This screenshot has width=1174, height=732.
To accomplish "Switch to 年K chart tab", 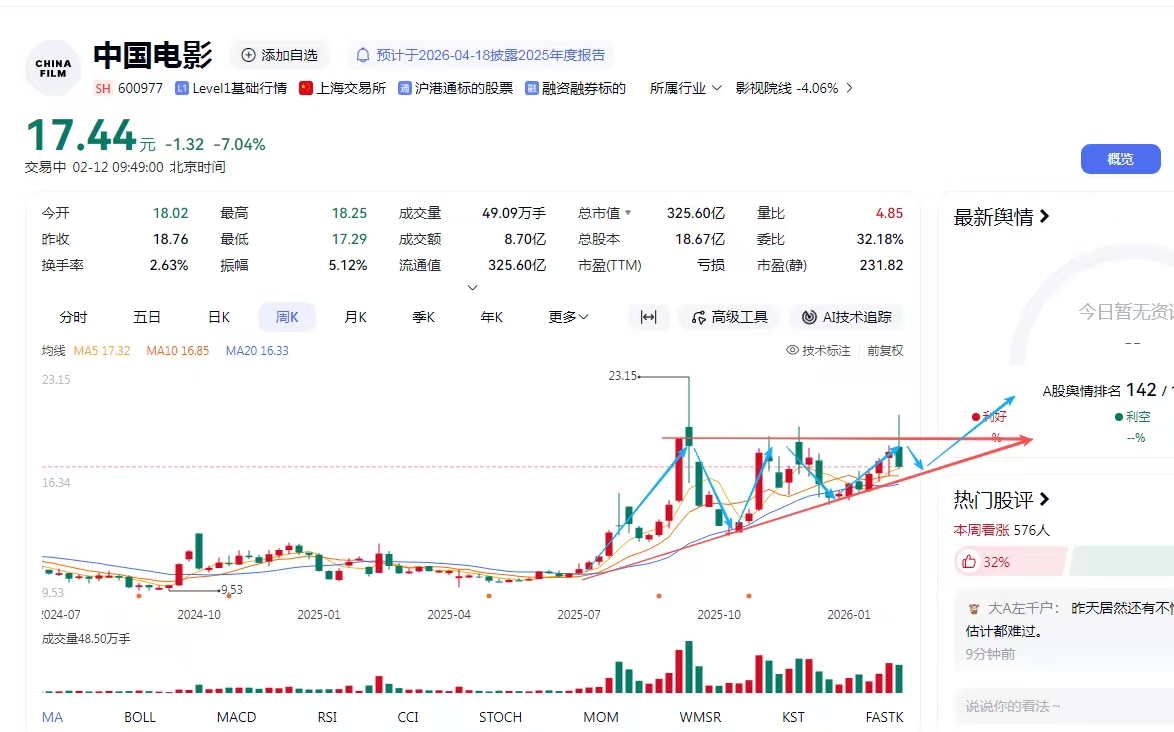I will coord(491,317).
